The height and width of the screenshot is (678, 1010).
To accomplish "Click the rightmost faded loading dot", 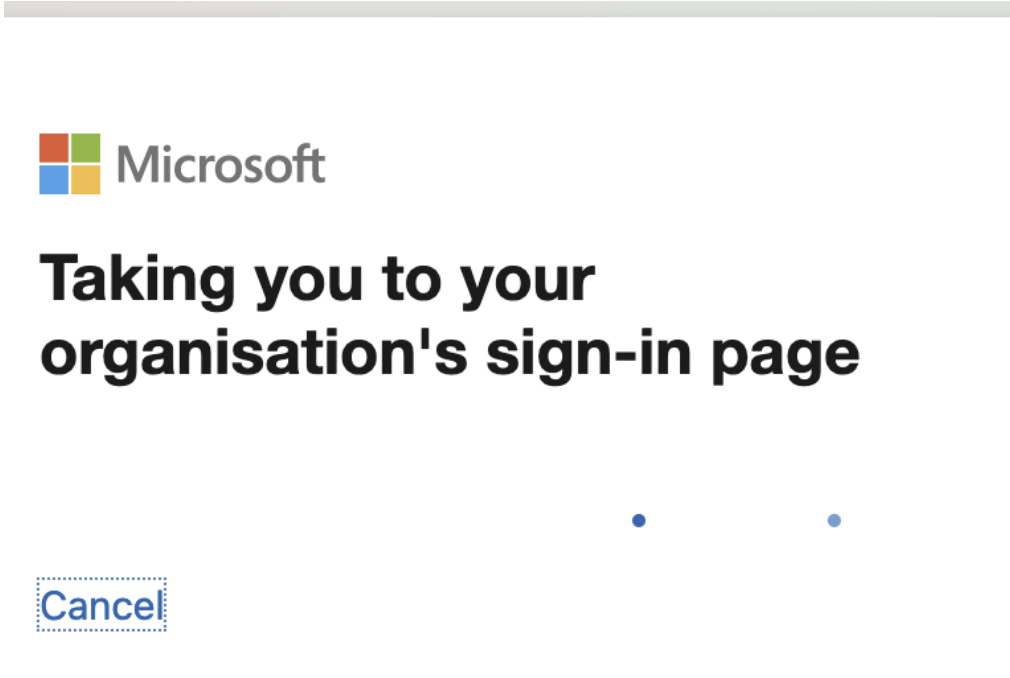I will [833, 520].
